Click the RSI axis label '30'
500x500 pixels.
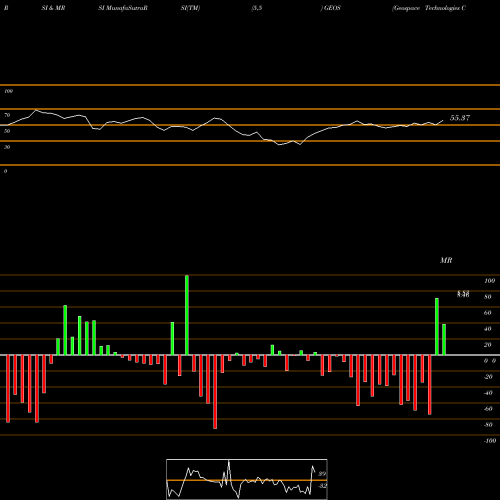coord(7,147)
